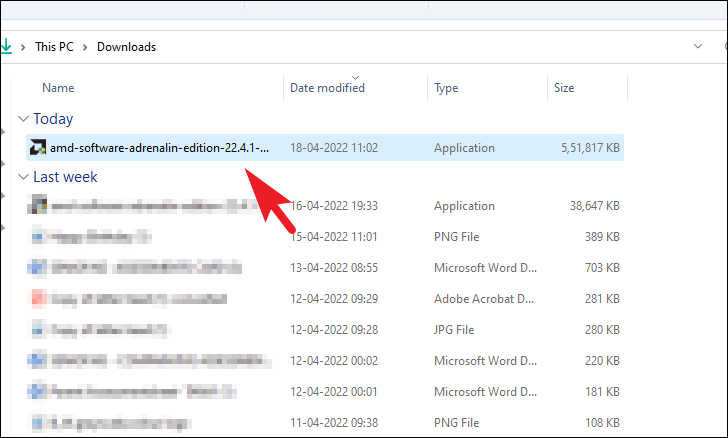Screen dimensions: 728x438
Task: Sort by the Type column header
Action: pos(446,88)
